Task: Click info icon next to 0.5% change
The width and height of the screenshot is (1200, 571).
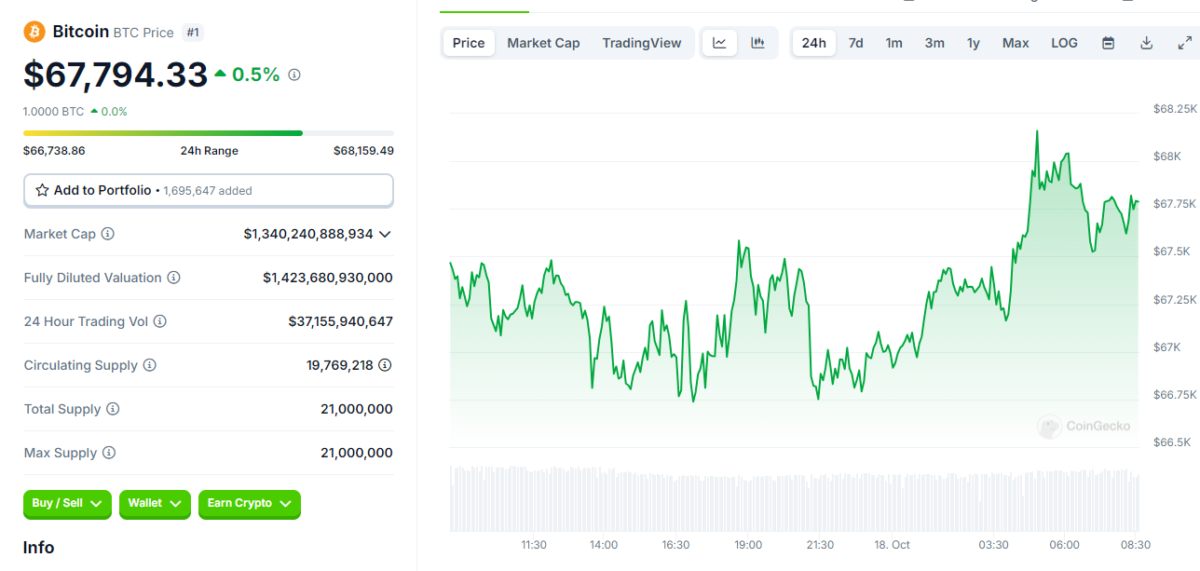Action: [294, 75]
